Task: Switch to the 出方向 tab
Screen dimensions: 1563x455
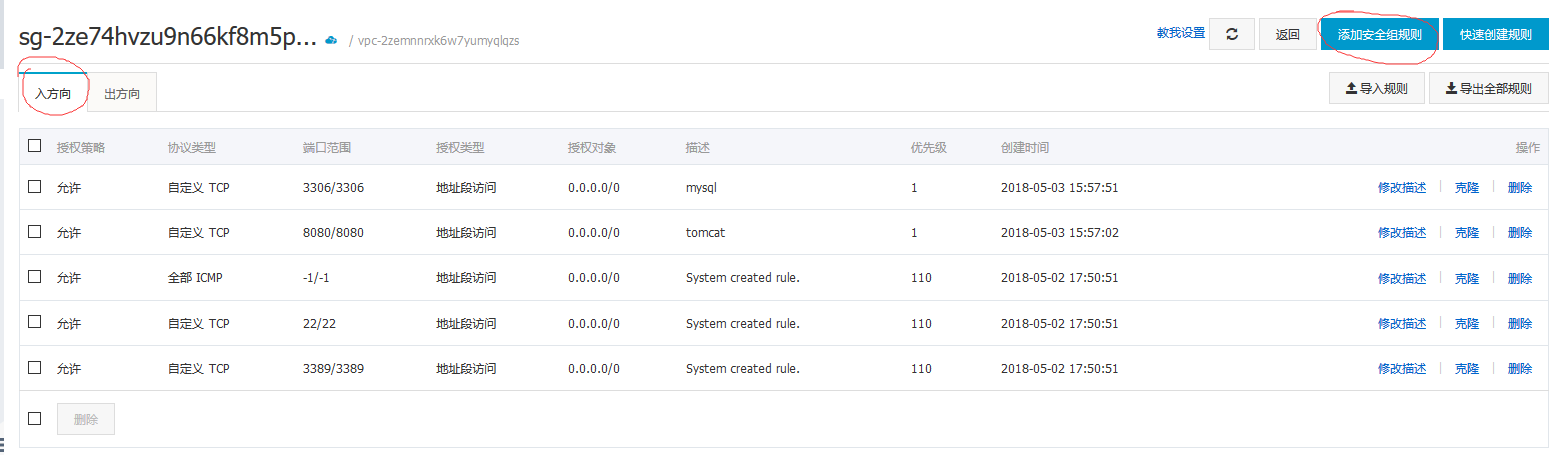Action: click(x=122, y=93)
